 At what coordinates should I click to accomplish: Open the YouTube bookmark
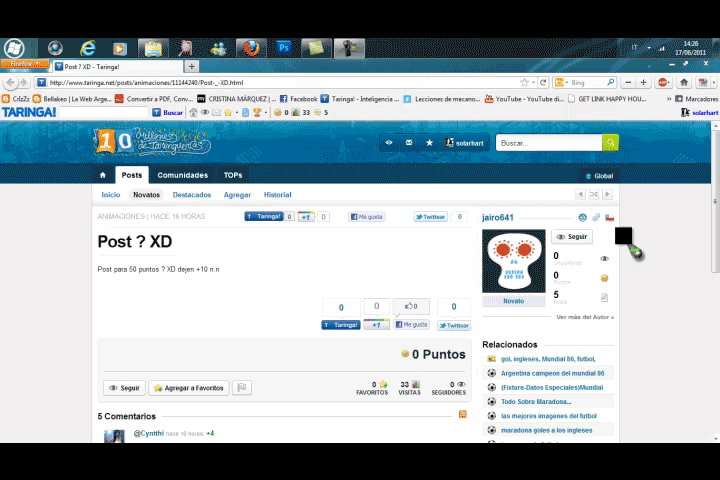click(x=524, y=99)
